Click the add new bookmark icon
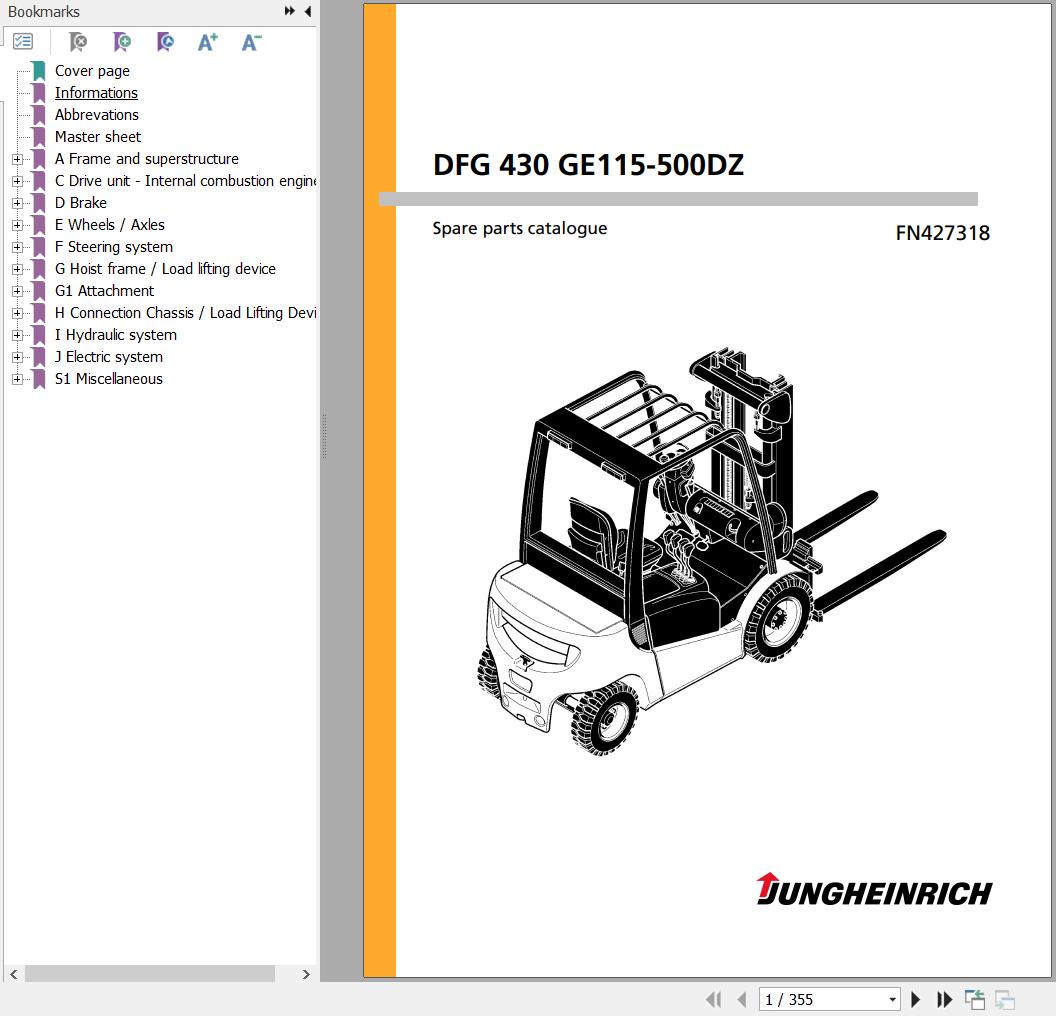1056x1016 pixels. [x=121, y=42]
